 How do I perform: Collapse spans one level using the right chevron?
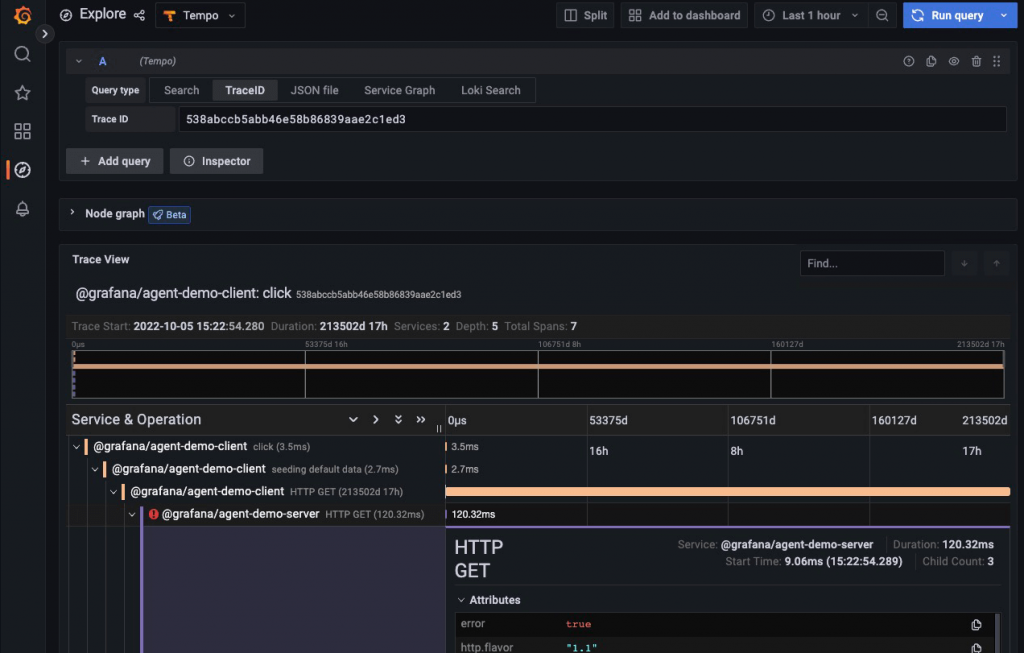point(376,419)
